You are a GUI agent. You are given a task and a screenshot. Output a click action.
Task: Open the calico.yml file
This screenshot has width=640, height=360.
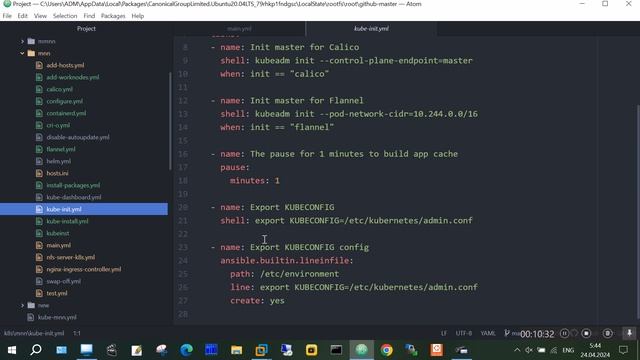coord(60,89)
